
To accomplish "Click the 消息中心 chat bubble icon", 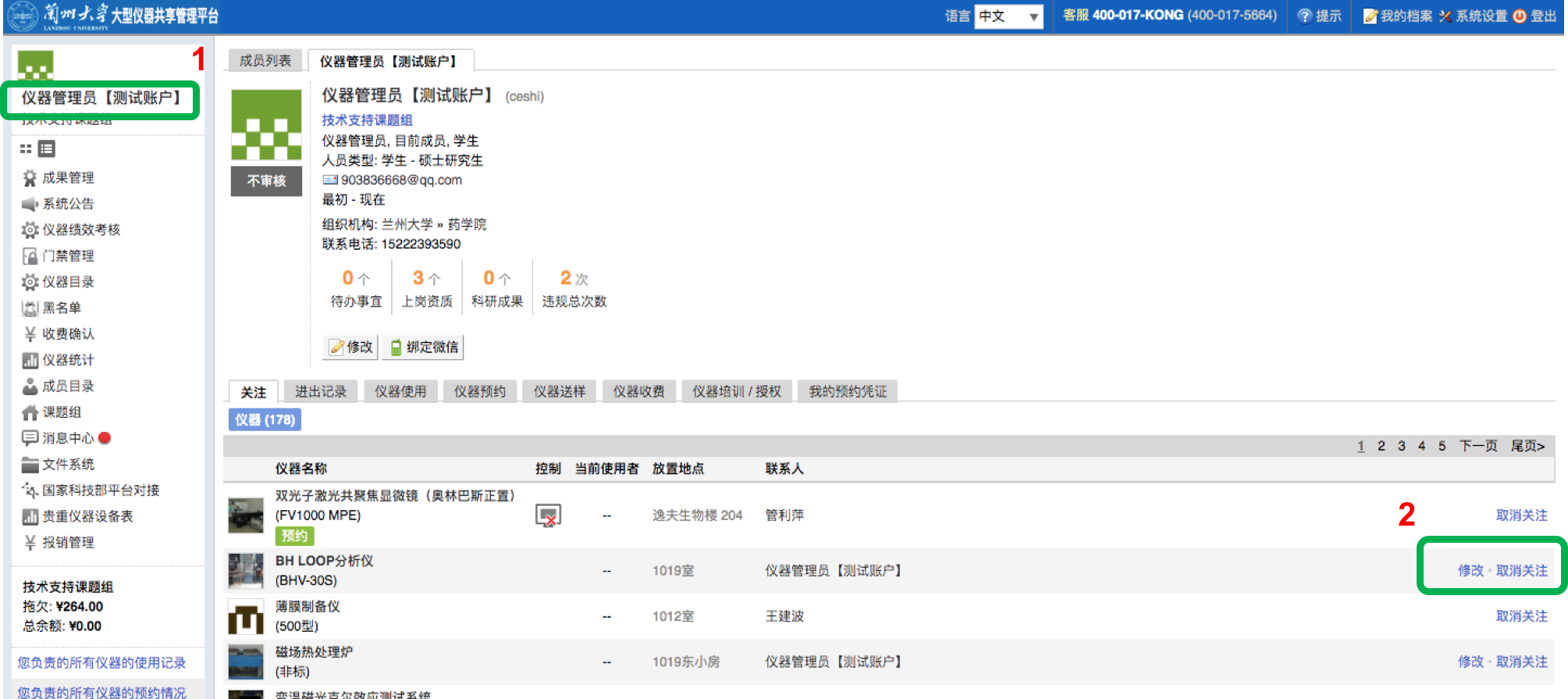I will pyautogui.click(x=30, y=438).
